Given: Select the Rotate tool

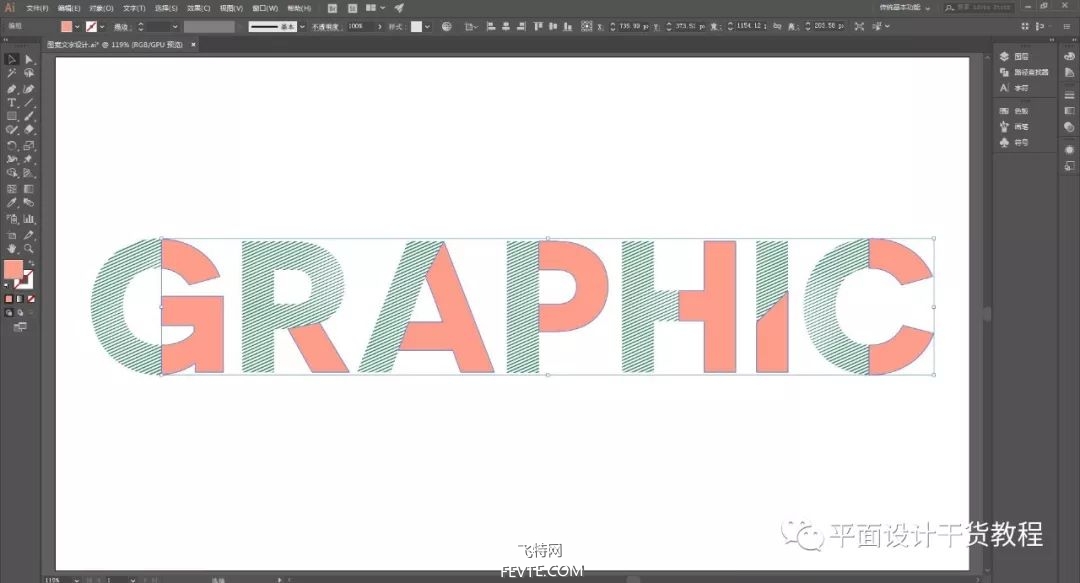Looking at the screenshot, I should pos(12,145).
